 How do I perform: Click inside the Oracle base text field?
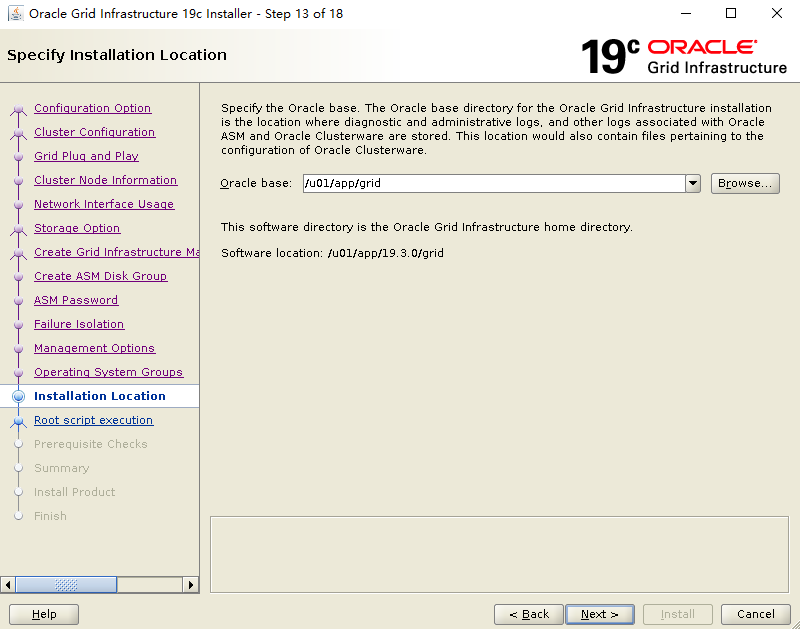pos(450,183)
